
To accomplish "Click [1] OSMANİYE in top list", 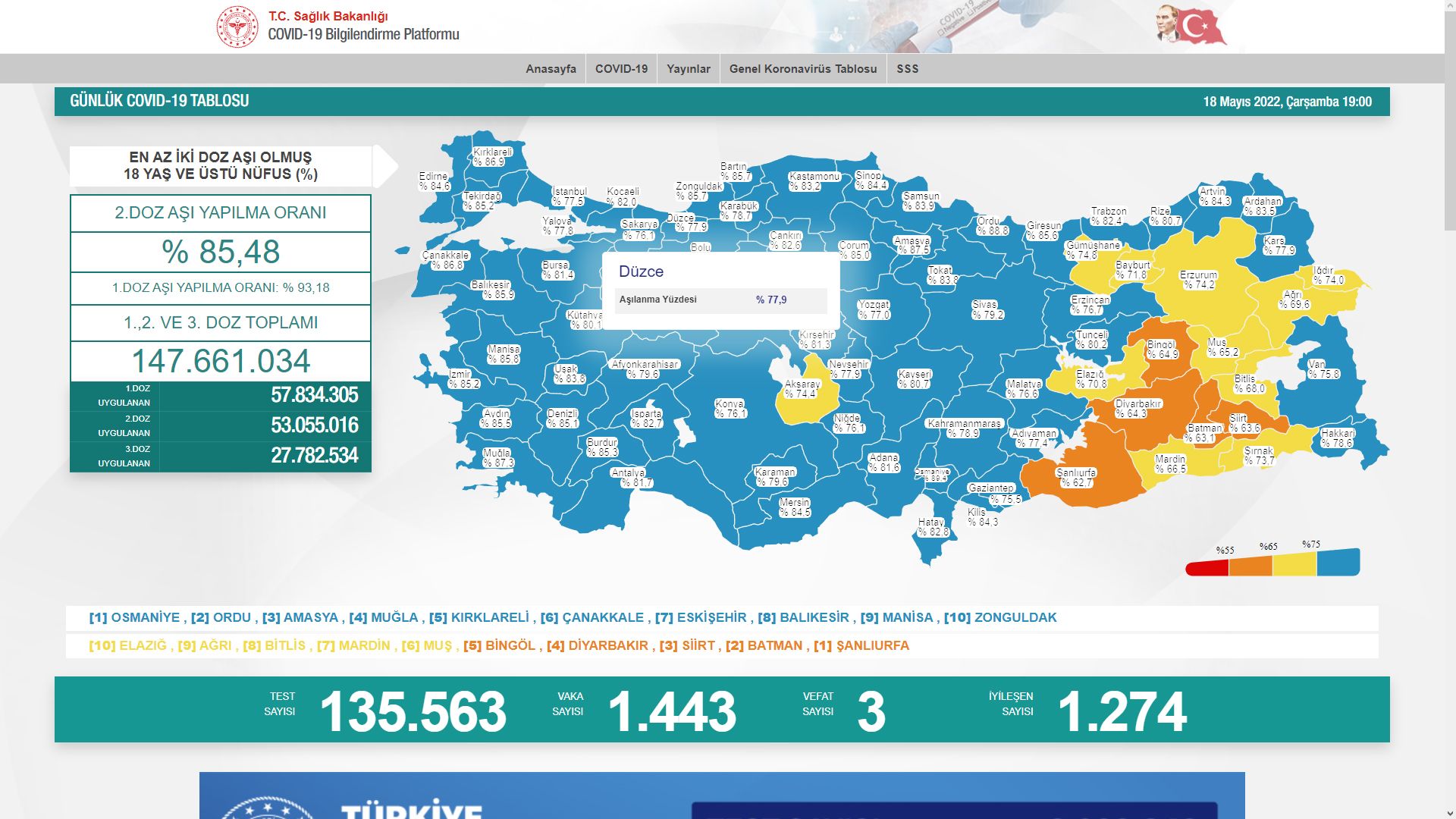I will pyautogui.click(x=134, y=618).
